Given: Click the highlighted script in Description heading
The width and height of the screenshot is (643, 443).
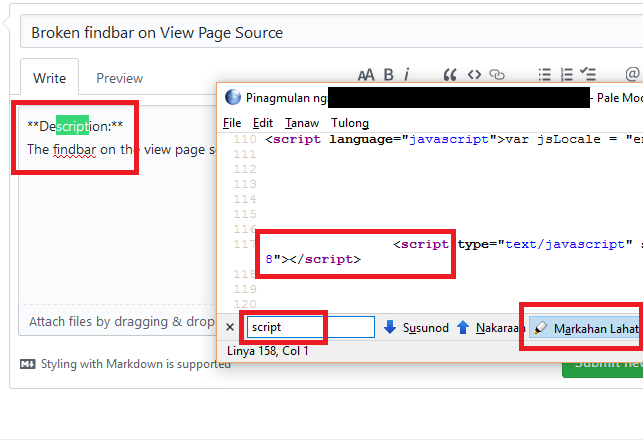Looking at the screenshot, I should click(x=72, y=125).
